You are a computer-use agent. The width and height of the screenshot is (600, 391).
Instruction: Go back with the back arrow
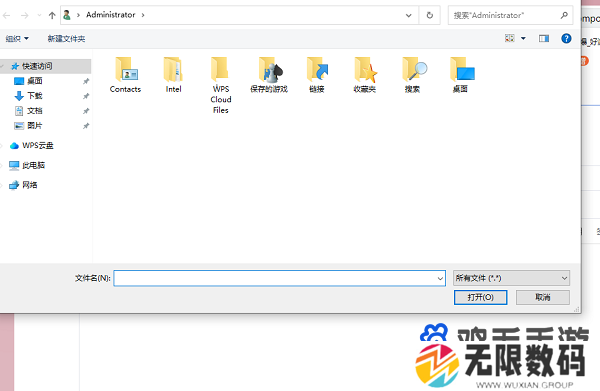(x=7, y=15)
